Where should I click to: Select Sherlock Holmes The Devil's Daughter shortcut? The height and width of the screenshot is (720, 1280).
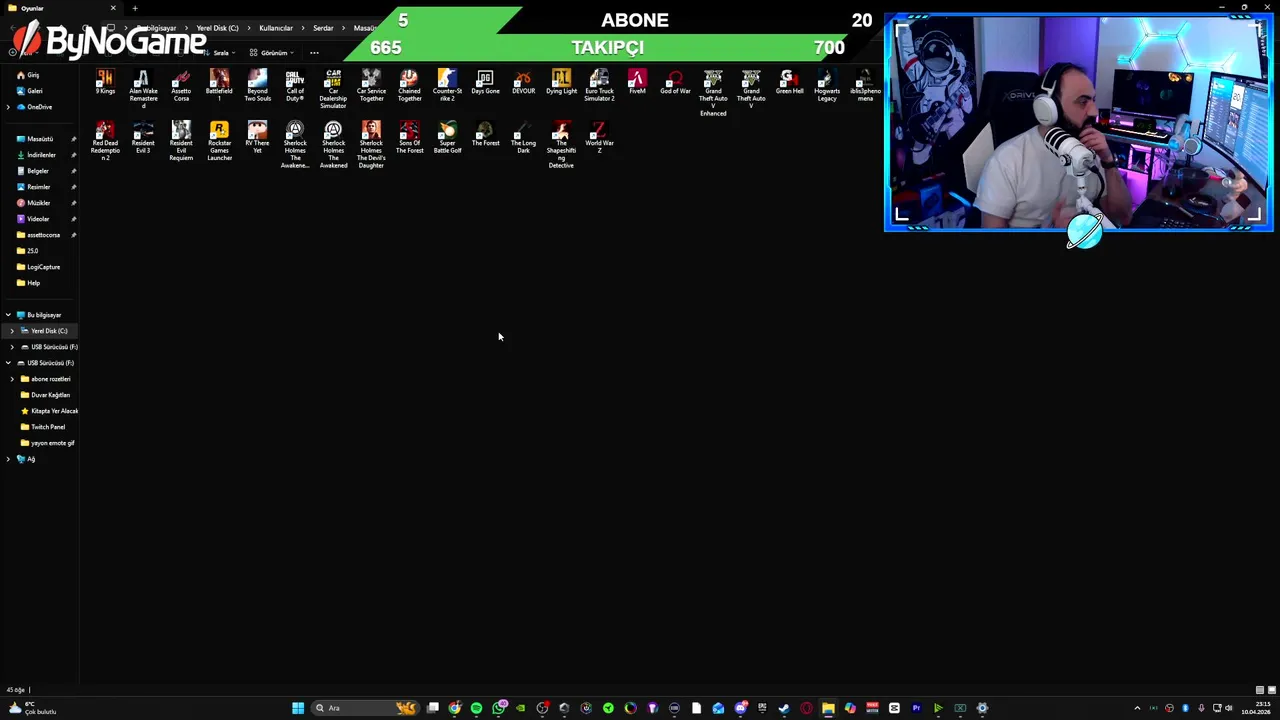click(371, 145)
